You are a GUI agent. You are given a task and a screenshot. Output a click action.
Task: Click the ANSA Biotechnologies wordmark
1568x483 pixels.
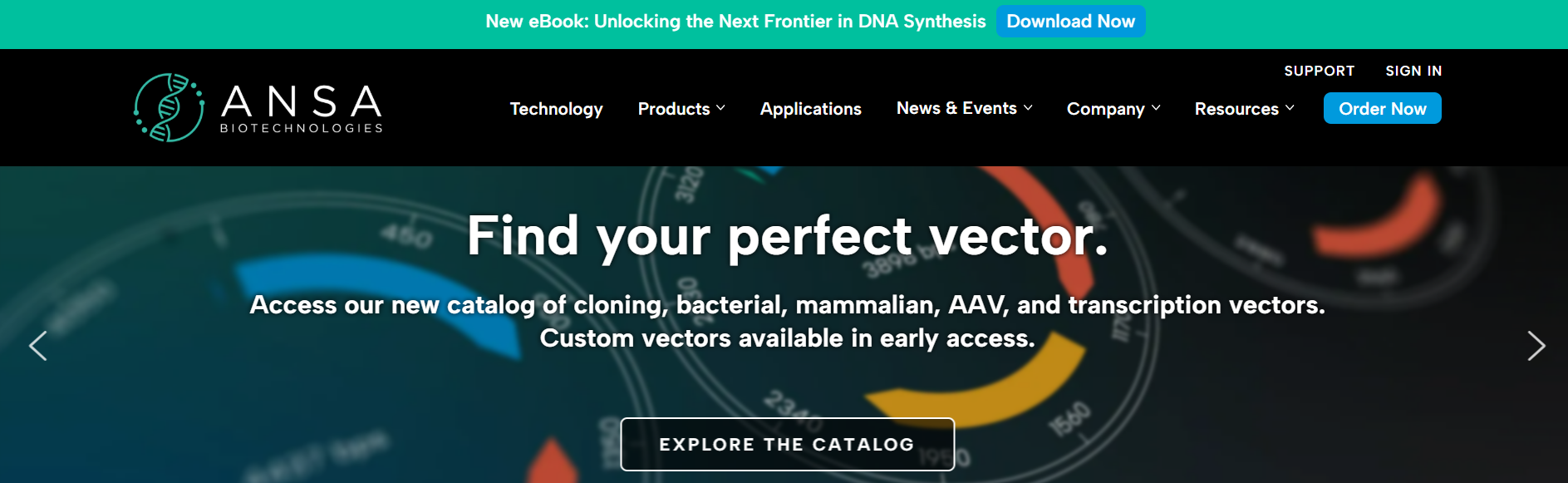tap(301, 108)
